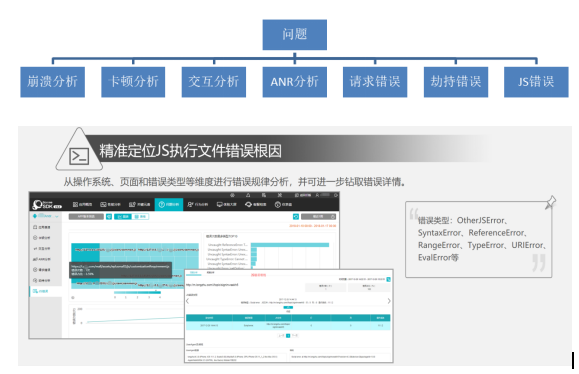
Task: Click the longest Uncaught ReferenceError bar
Action: [290, 245]
